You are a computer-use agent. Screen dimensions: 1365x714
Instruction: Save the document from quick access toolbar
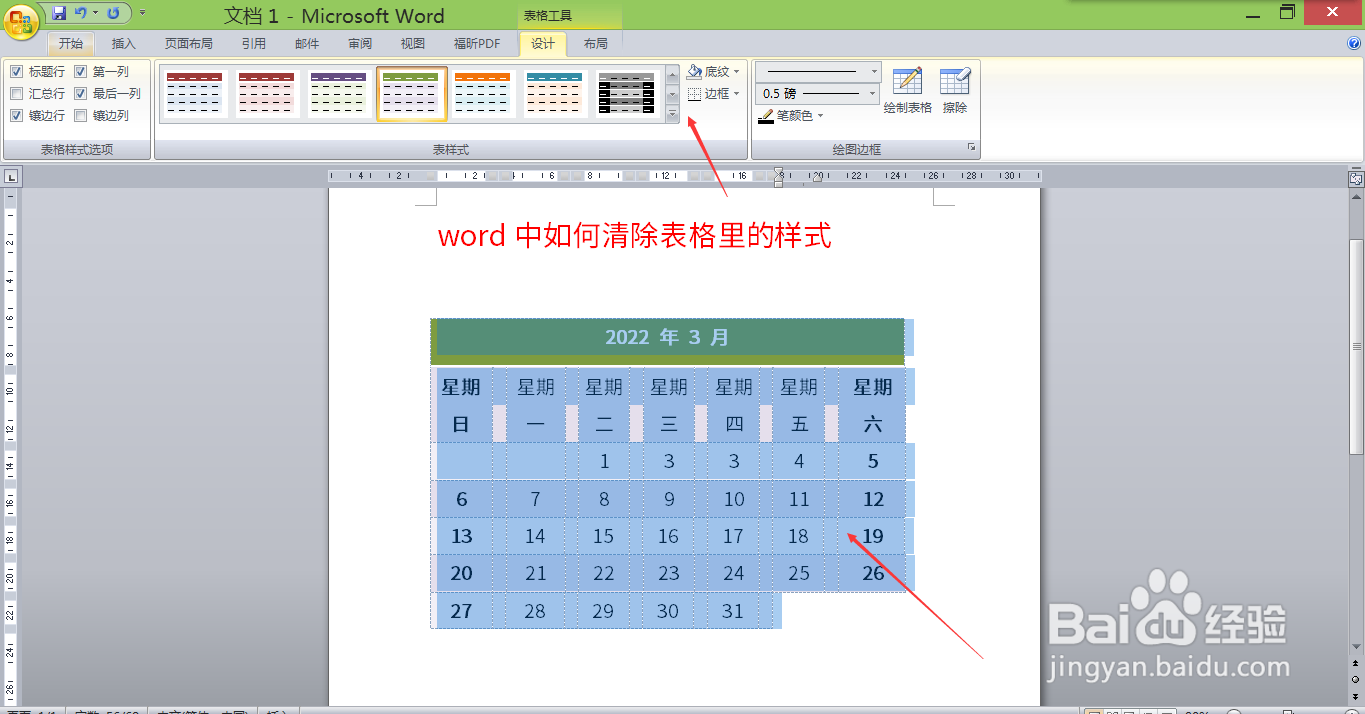coord(58,13)
